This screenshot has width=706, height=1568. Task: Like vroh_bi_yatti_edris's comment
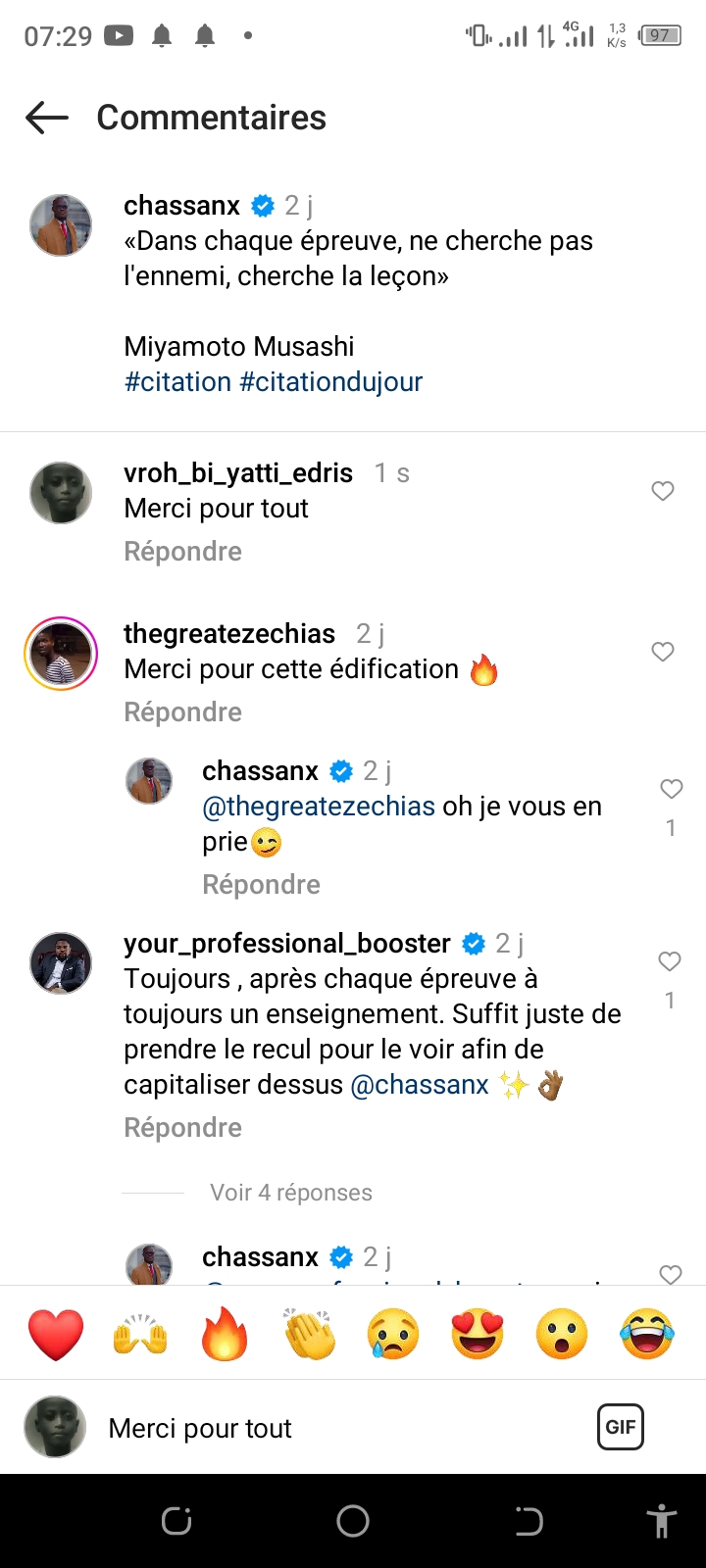pyautogui.click(x=663, y=491)
